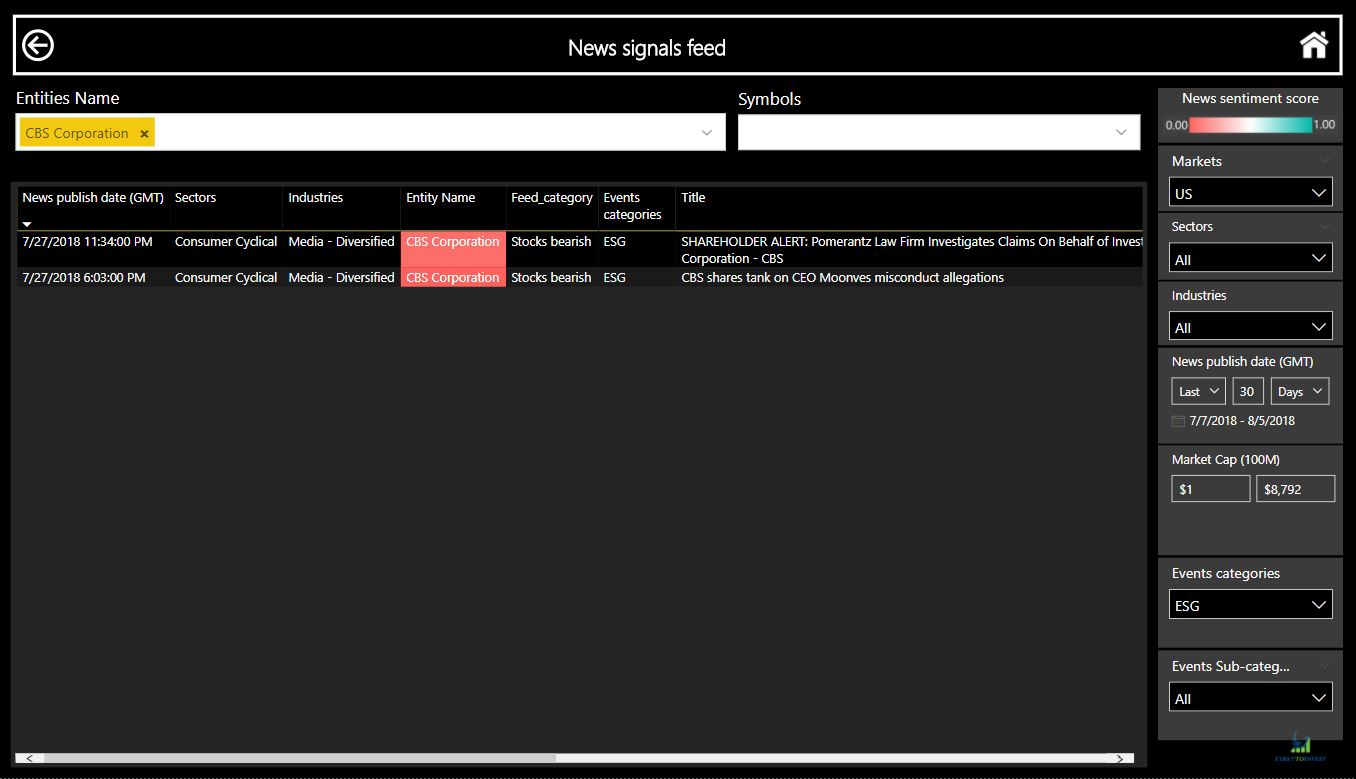This screenshot has width=1356, height=779.
Task: Click CBS Corporation cell in 11:34 PM row
Action: pyautogui.click(x=453, y=249)
